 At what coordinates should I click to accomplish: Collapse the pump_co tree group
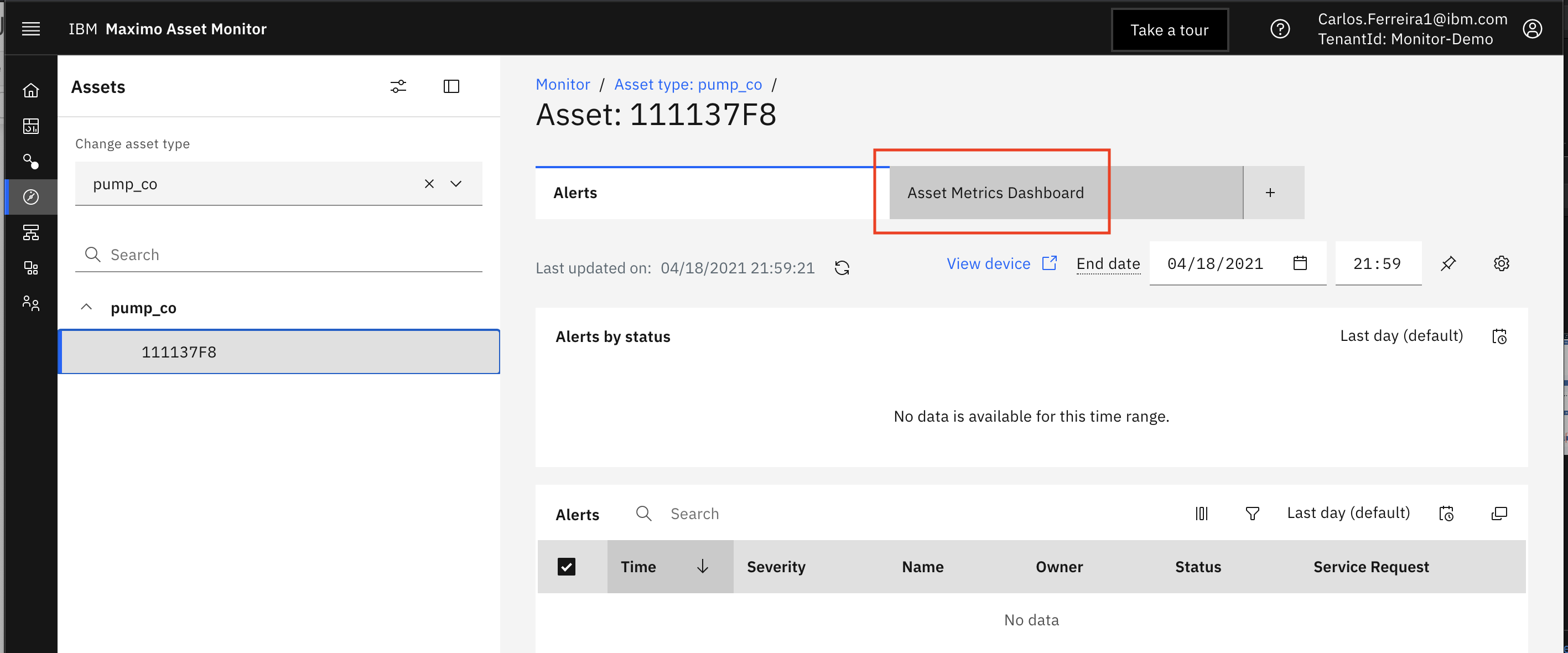(x=86, y=307)
